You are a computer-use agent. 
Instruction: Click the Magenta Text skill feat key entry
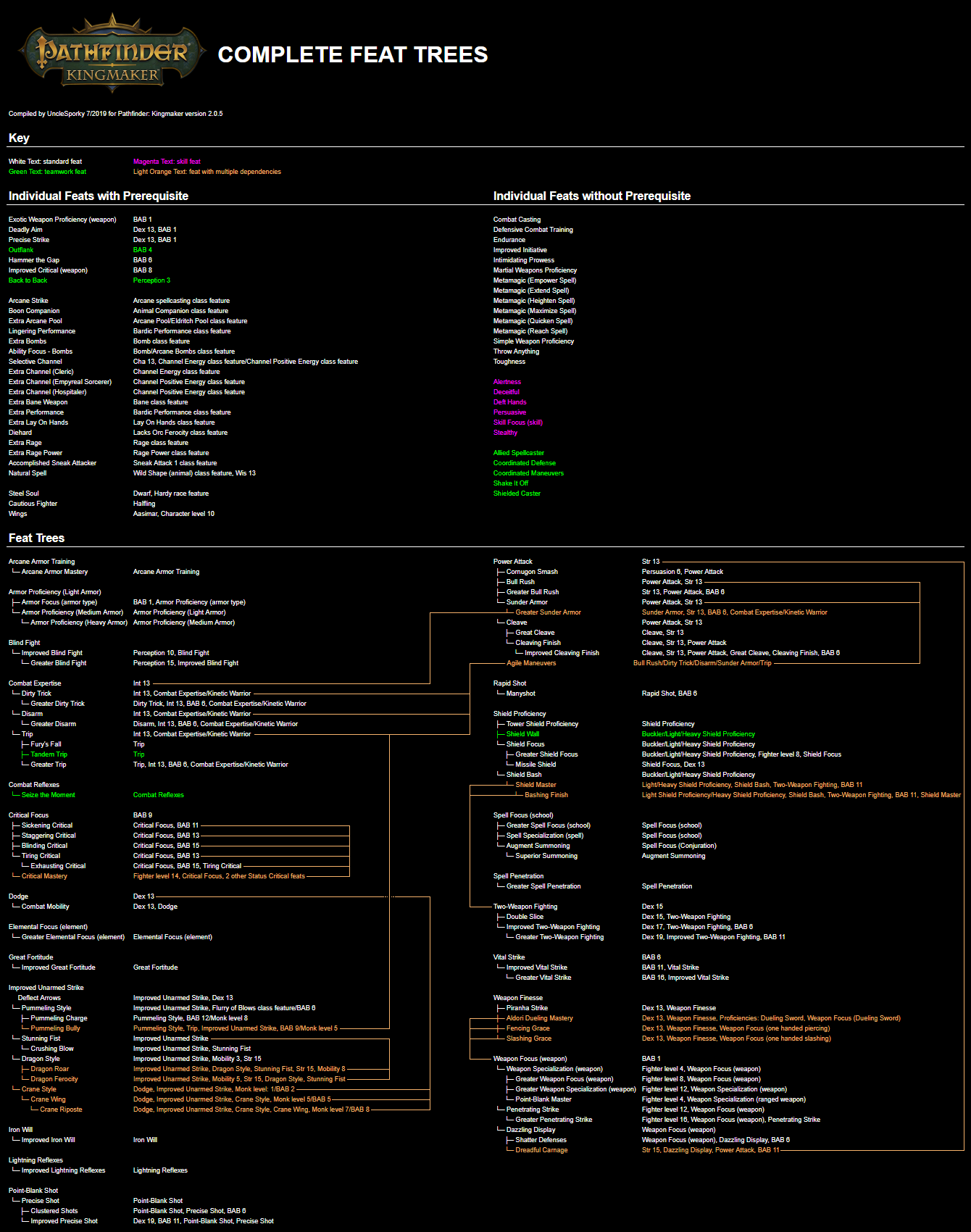167,162
